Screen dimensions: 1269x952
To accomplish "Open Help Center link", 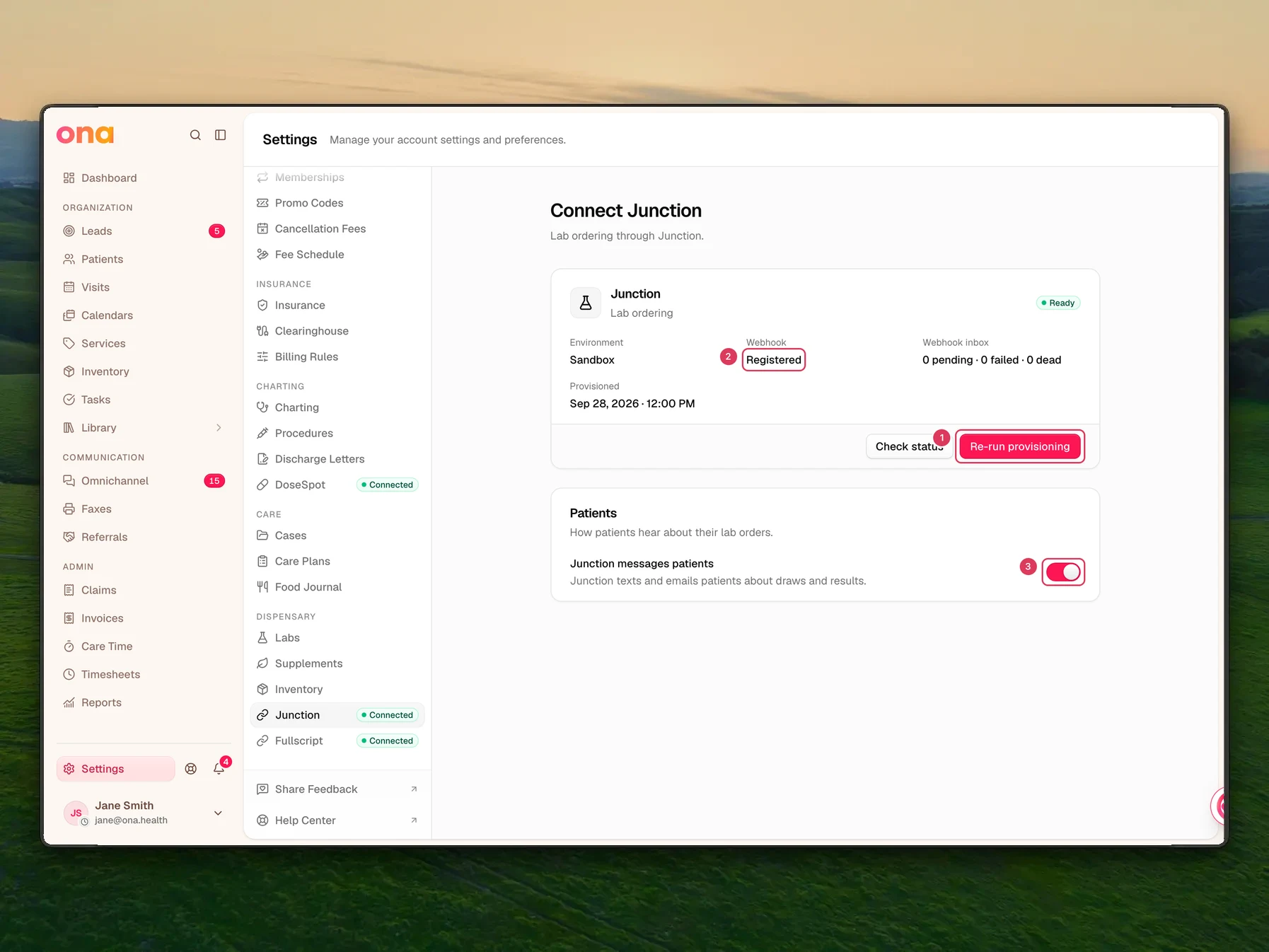I will (x=337, y=820).
